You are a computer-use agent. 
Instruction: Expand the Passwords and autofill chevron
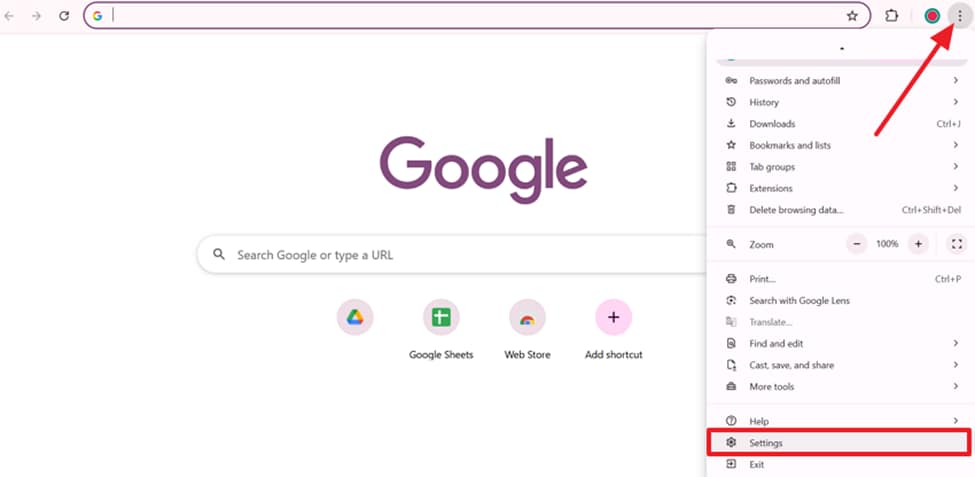(956, 81)
